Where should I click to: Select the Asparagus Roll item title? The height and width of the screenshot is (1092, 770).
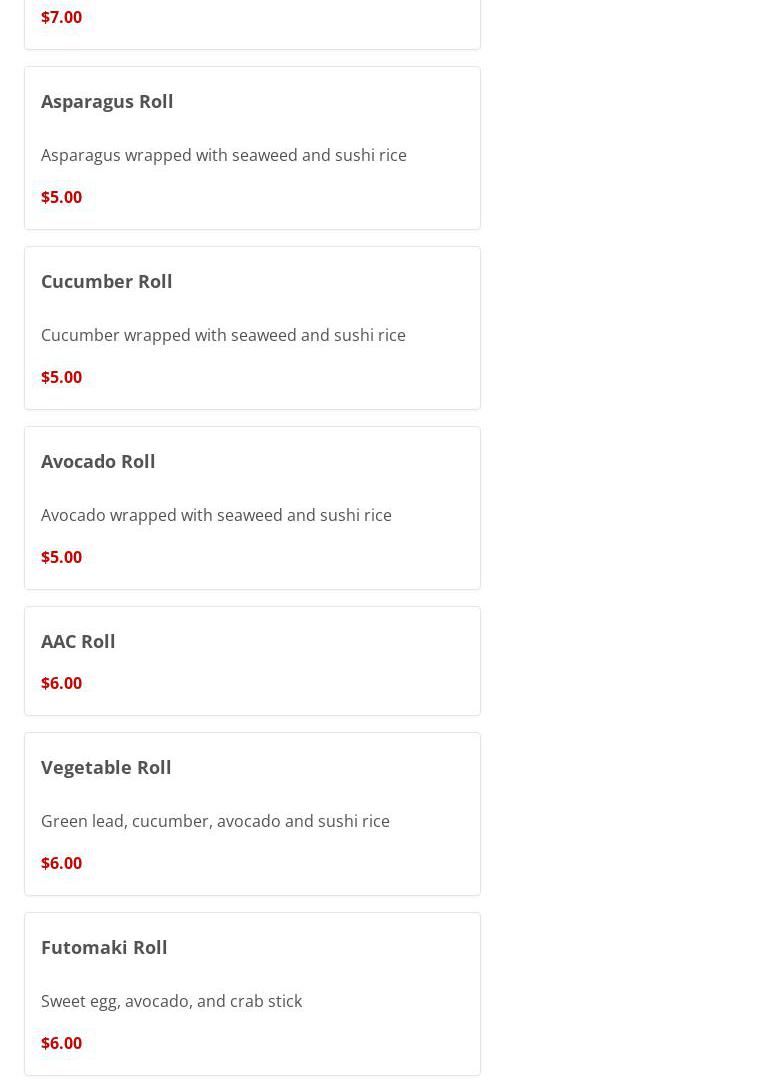pos(107,101)
